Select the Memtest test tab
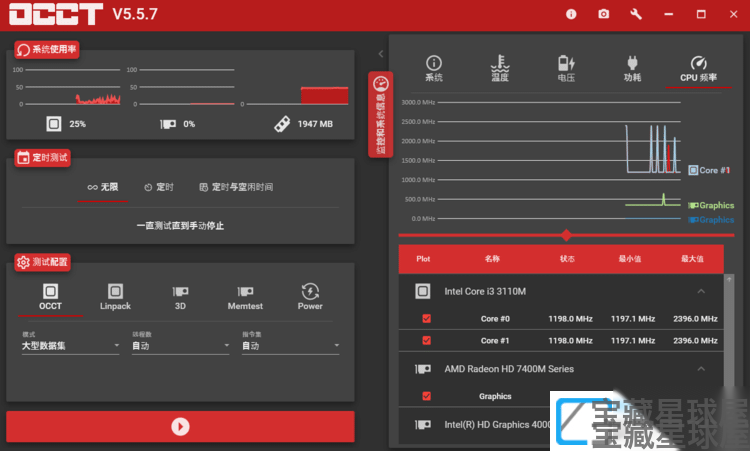Screen dimensions: 750x451 pyautogui.click(x=245, y=297)
